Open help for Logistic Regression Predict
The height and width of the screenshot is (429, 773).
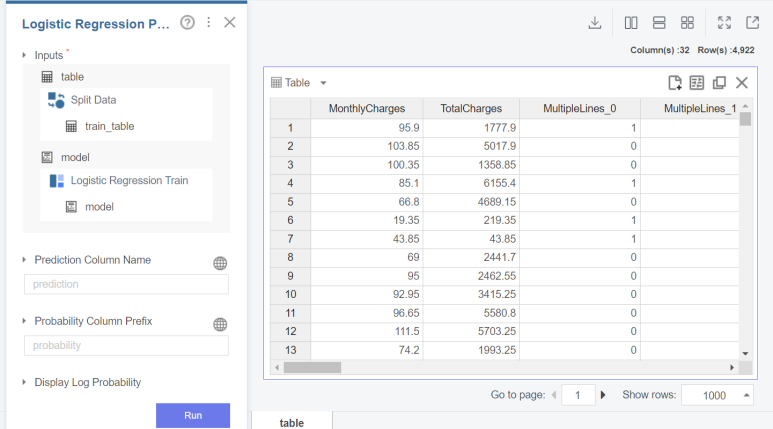[187, 23]
